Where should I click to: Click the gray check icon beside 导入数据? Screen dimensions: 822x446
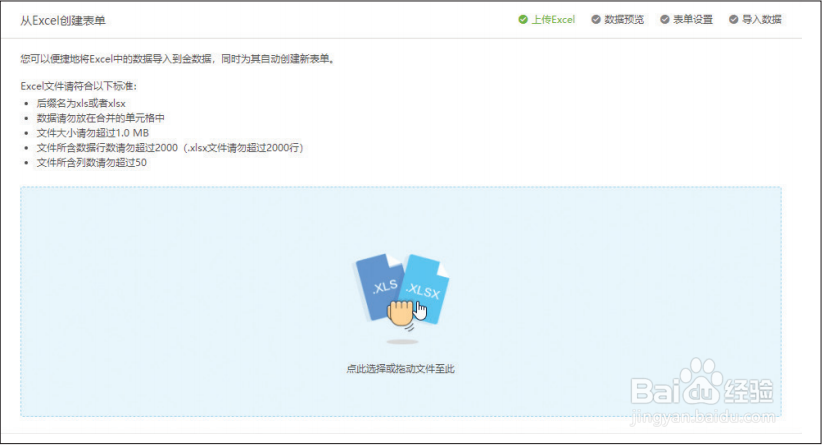[x=733, y=20]
